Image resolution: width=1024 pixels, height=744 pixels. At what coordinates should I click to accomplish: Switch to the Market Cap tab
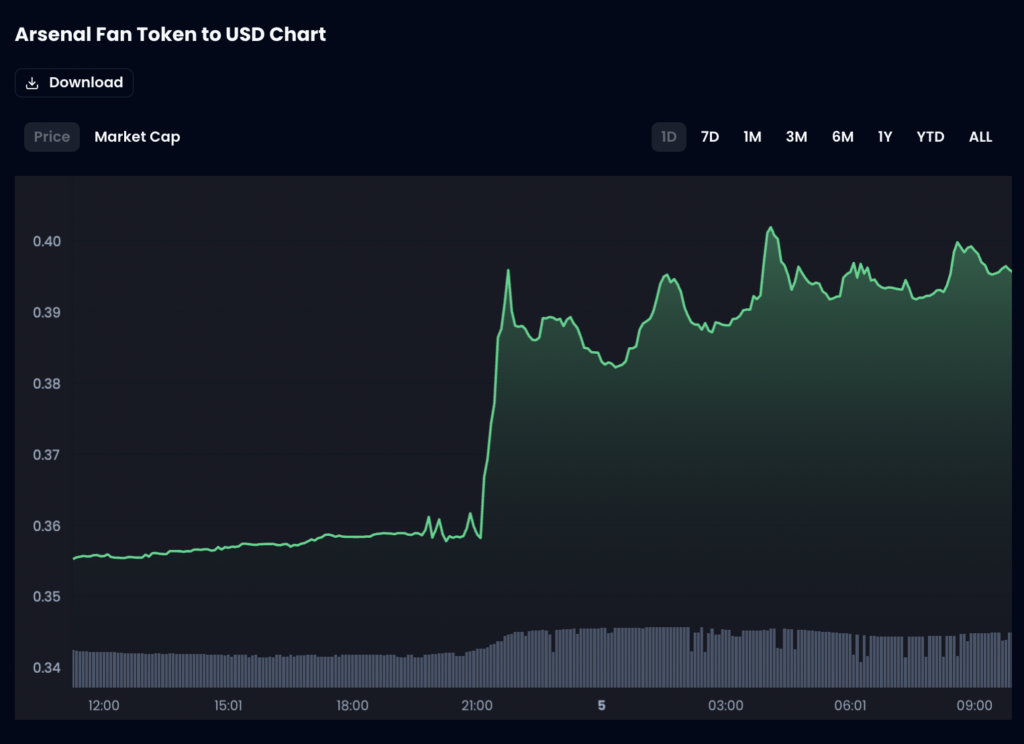pyautogui.click(x=137, y=137)
